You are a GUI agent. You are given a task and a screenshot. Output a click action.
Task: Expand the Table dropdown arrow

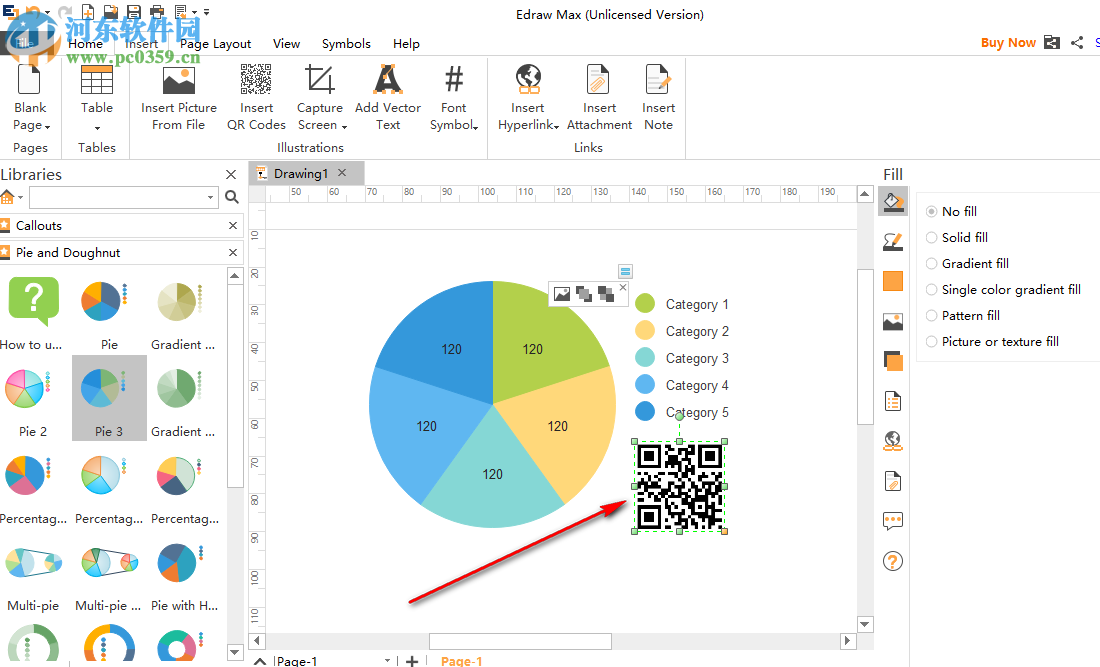97,128
